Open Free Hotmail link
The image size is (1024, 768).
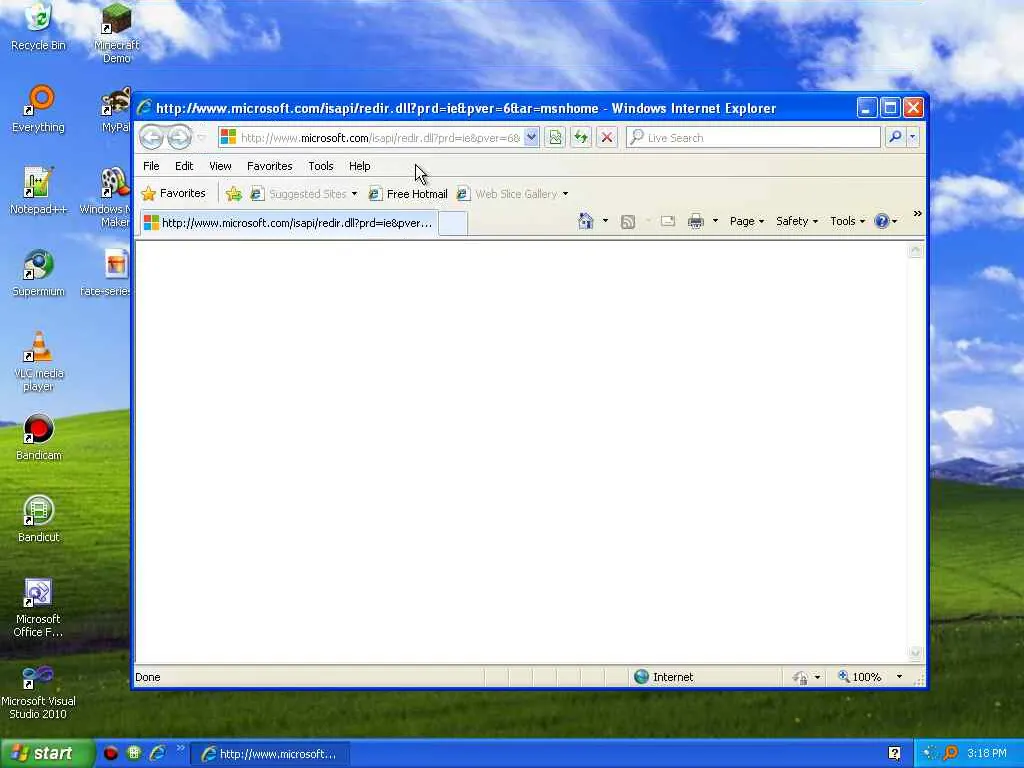pos(408,194)
